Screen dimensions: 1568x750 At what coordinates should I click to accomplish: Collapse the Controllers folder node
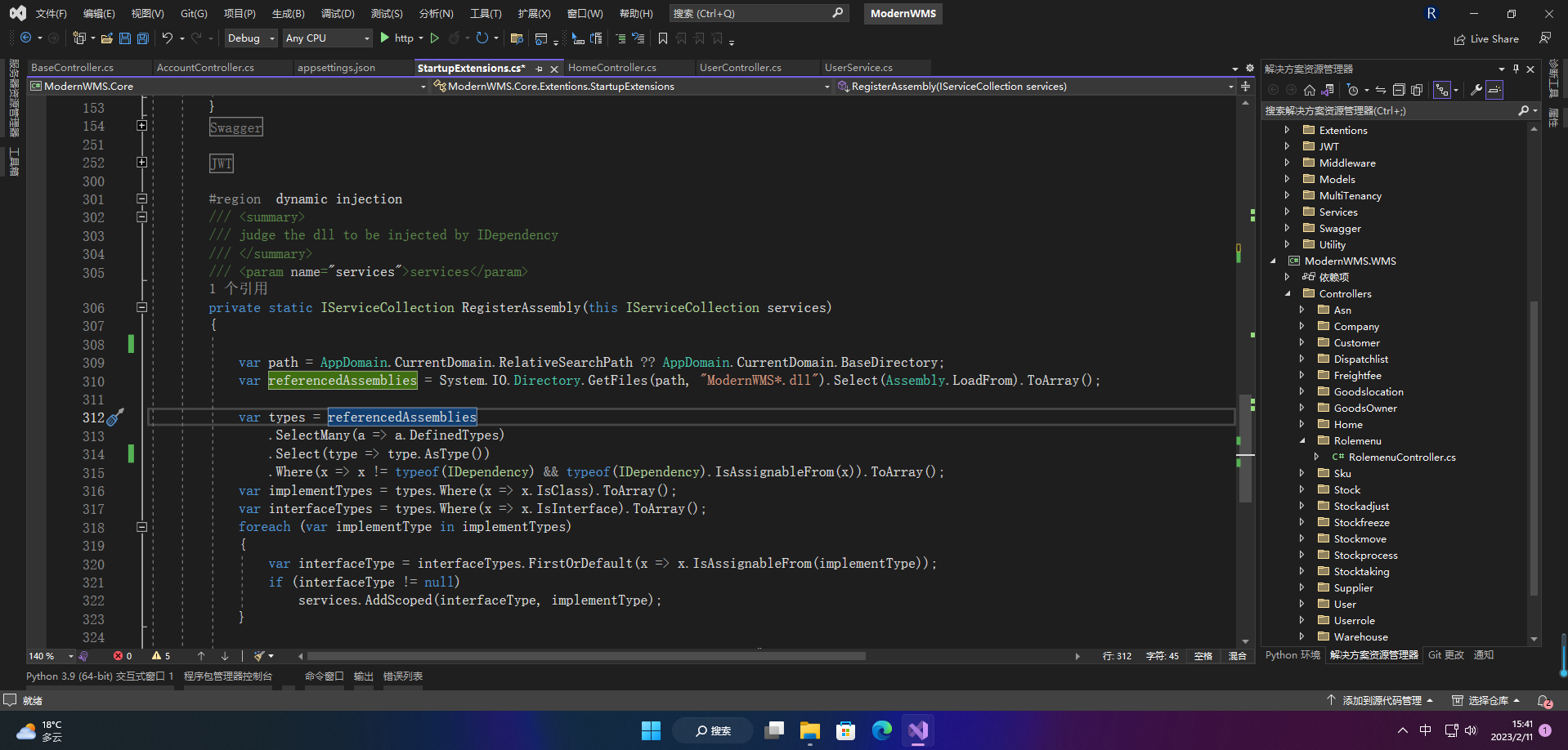coord(1287,293)
